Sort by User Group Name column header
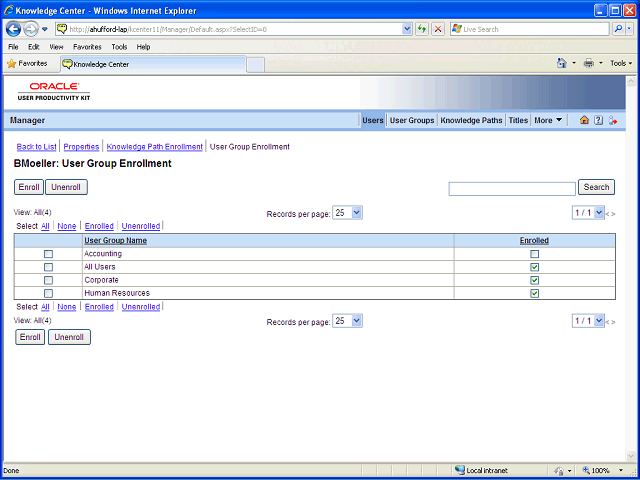Screen dimensions: 640x480 pyautogui.click(x=116, y=241)
